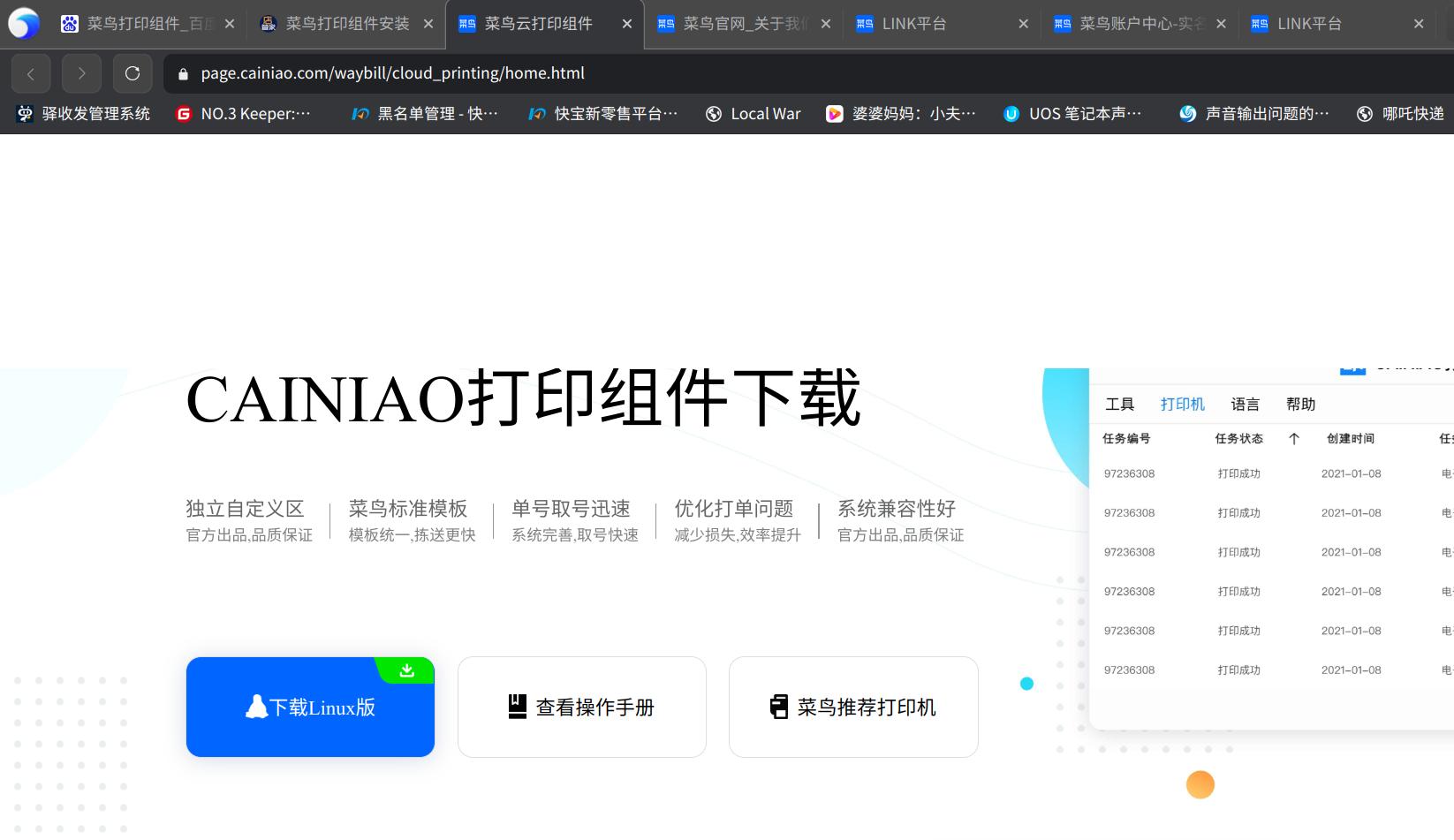Click the 语言 menu in the preview
Image resolution: width=1454 pixels, height=840 pixels.
1246,405
